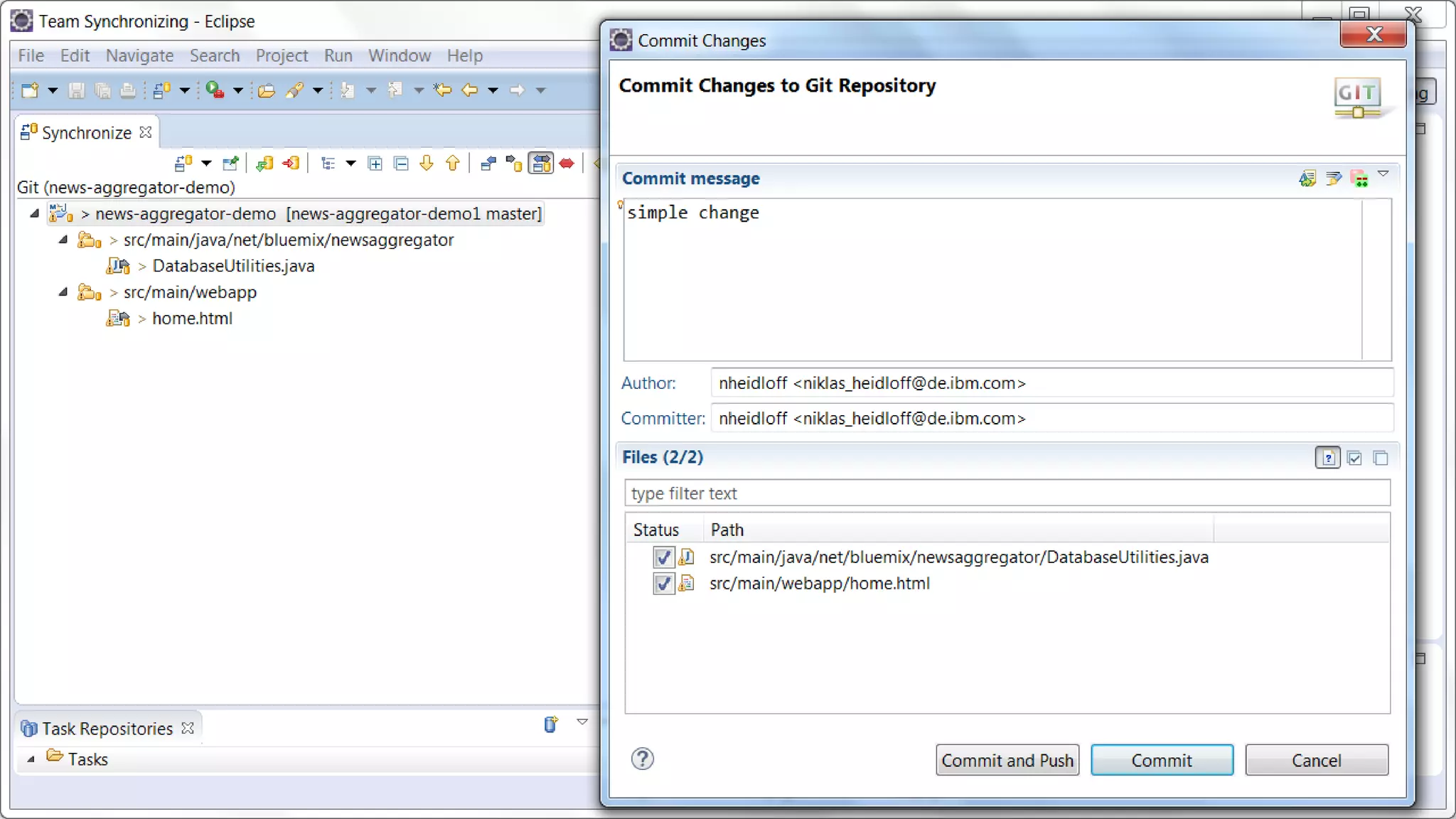Uncheck src/main/webapp/home.html checkbox
The height and width of the screenshot is (819, 1456).
coord(663,584)
